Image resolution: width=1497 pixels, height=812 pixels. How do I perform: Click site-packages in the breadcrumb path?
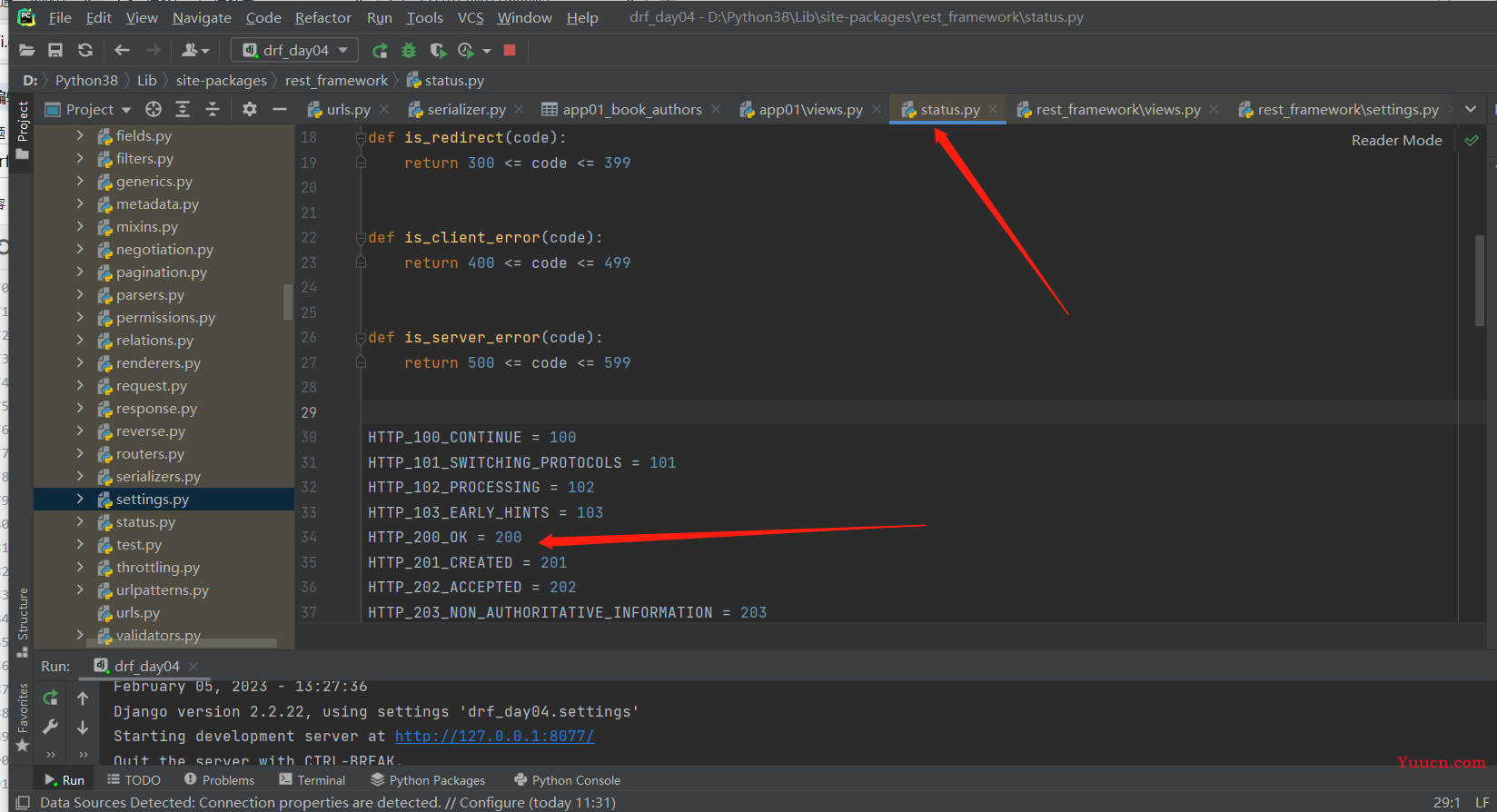(222, 80)
